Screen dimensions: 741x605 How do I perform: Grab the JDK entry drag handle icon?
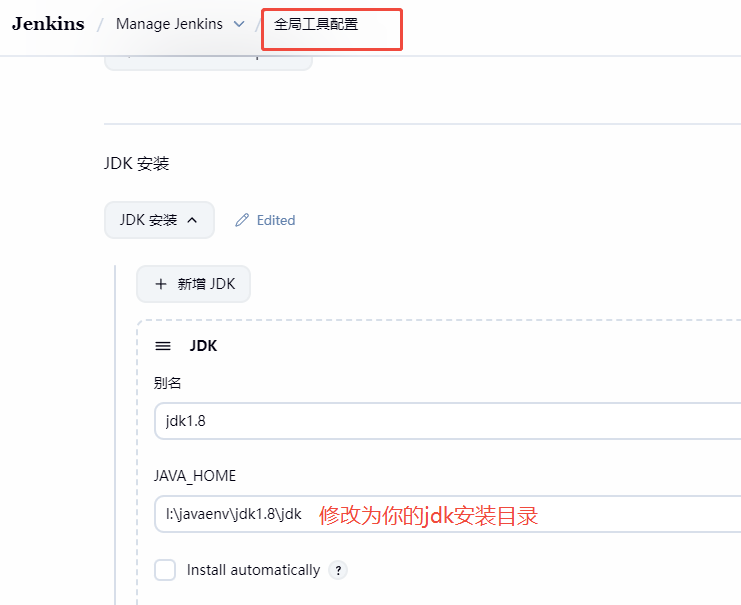pyautogui.click(x=163, y=346)
